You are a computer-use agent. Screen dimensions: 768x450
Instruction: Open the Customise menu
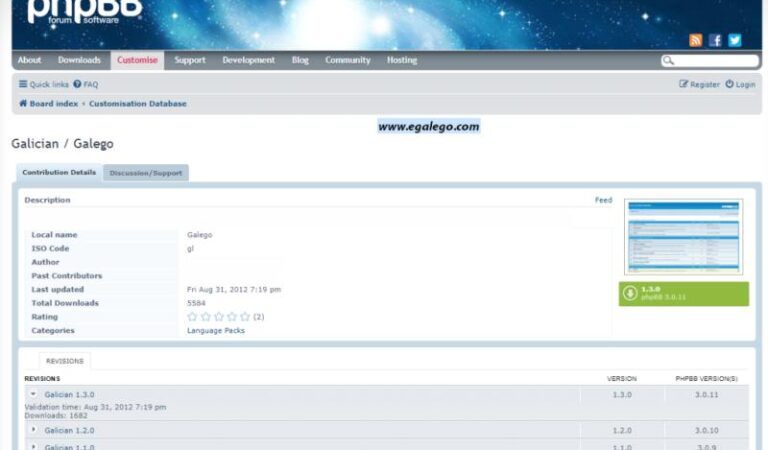(138, 60)
